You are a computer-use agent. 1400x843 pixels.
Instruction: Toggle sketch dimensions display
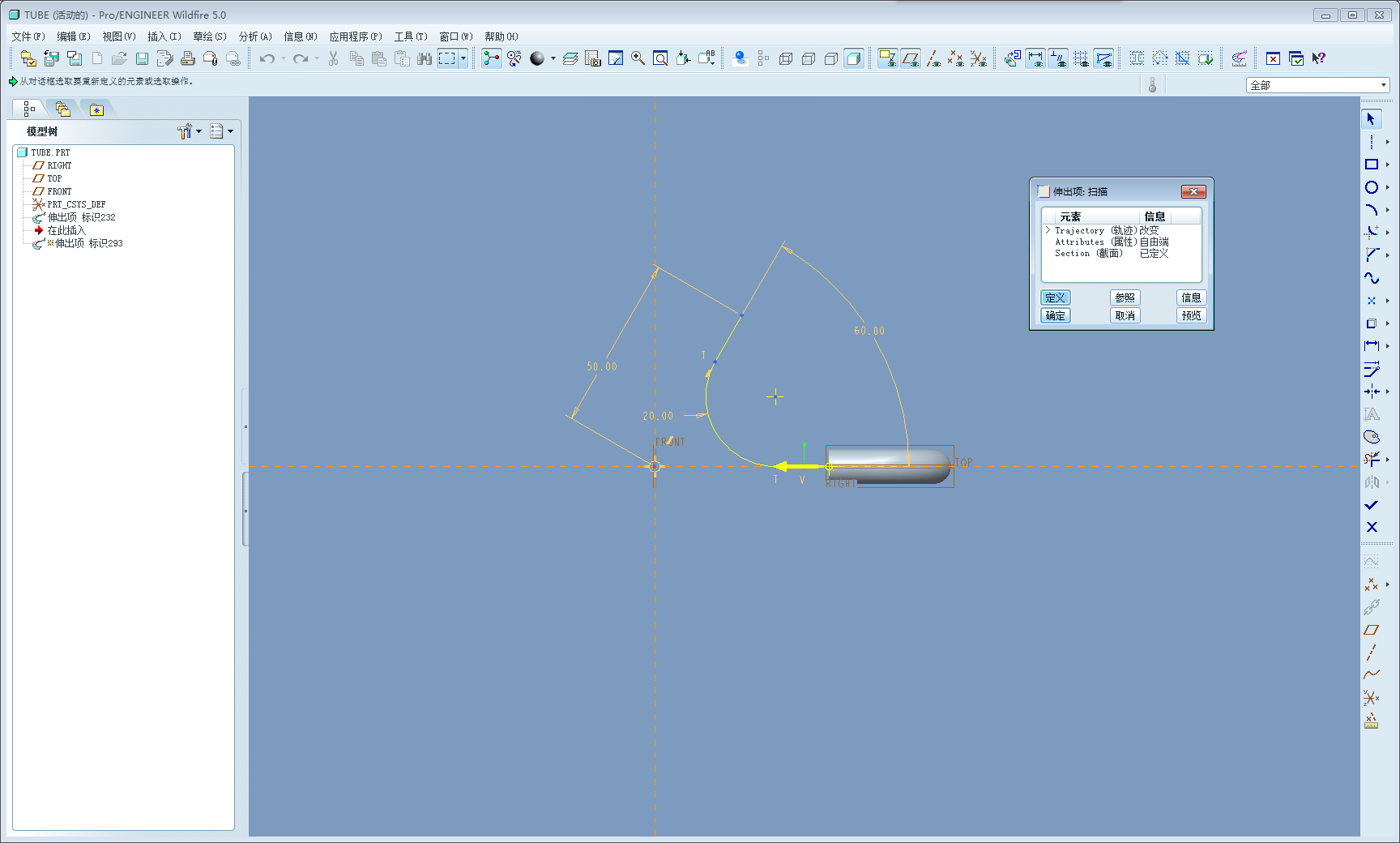pyautogui.click(x=1035, y=58)
